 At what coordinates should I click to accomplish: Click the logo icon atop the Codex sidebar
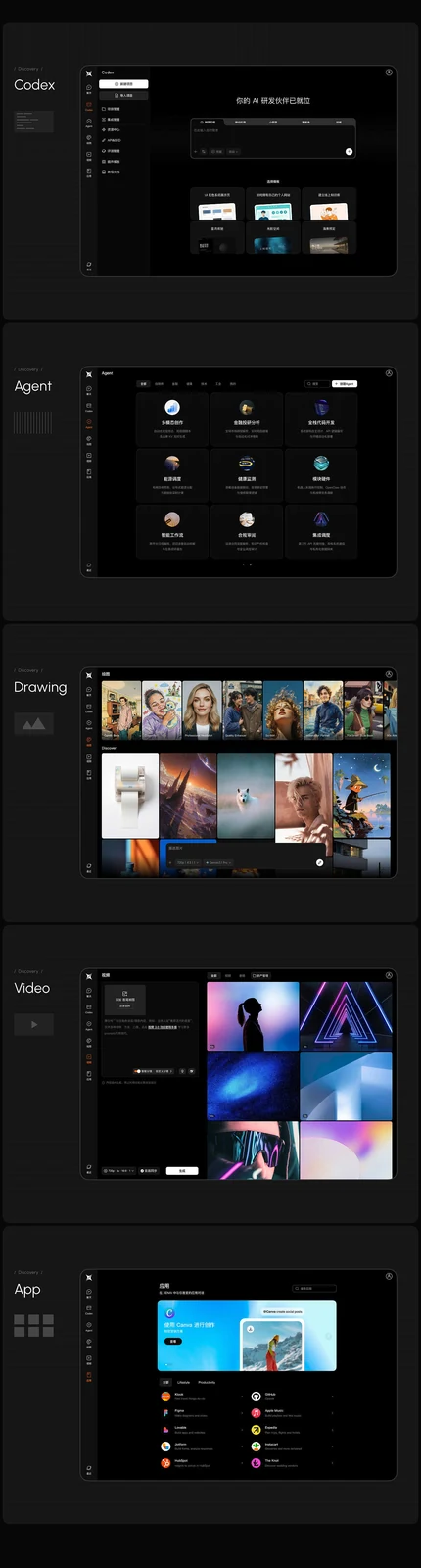pos(89,73)
